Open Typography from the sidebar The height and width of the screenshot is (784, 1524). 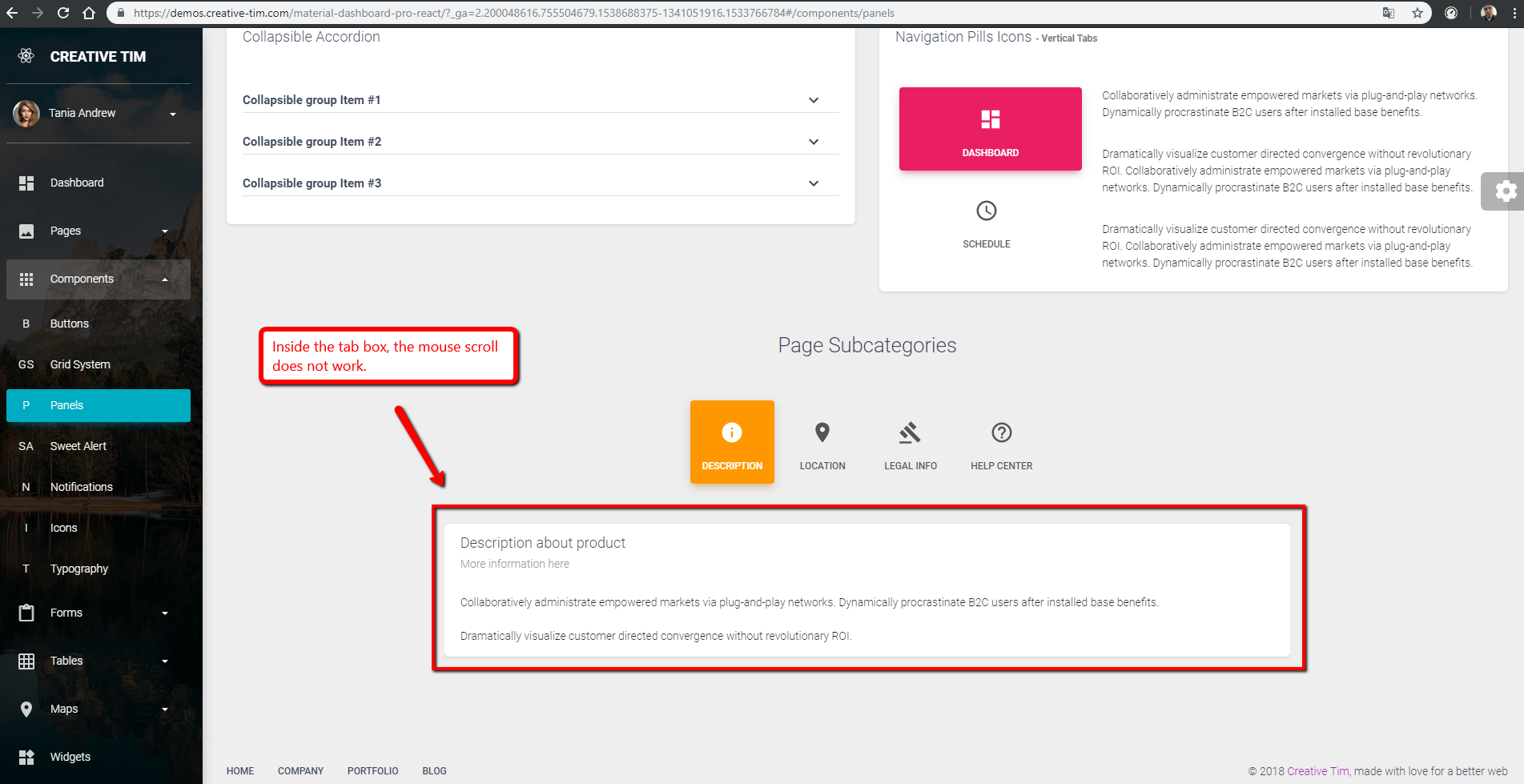coord(78,568)
